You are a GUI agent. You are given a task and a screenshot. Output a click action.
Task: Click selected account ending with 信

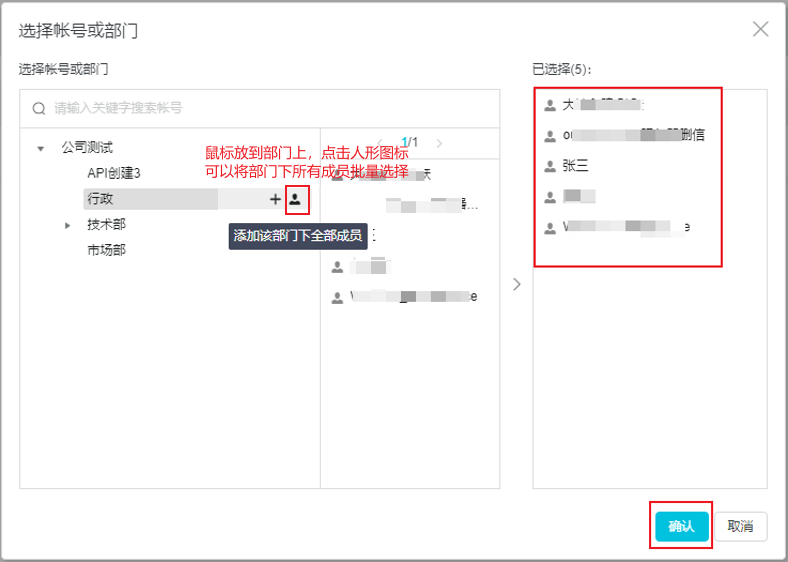point(624,135)
